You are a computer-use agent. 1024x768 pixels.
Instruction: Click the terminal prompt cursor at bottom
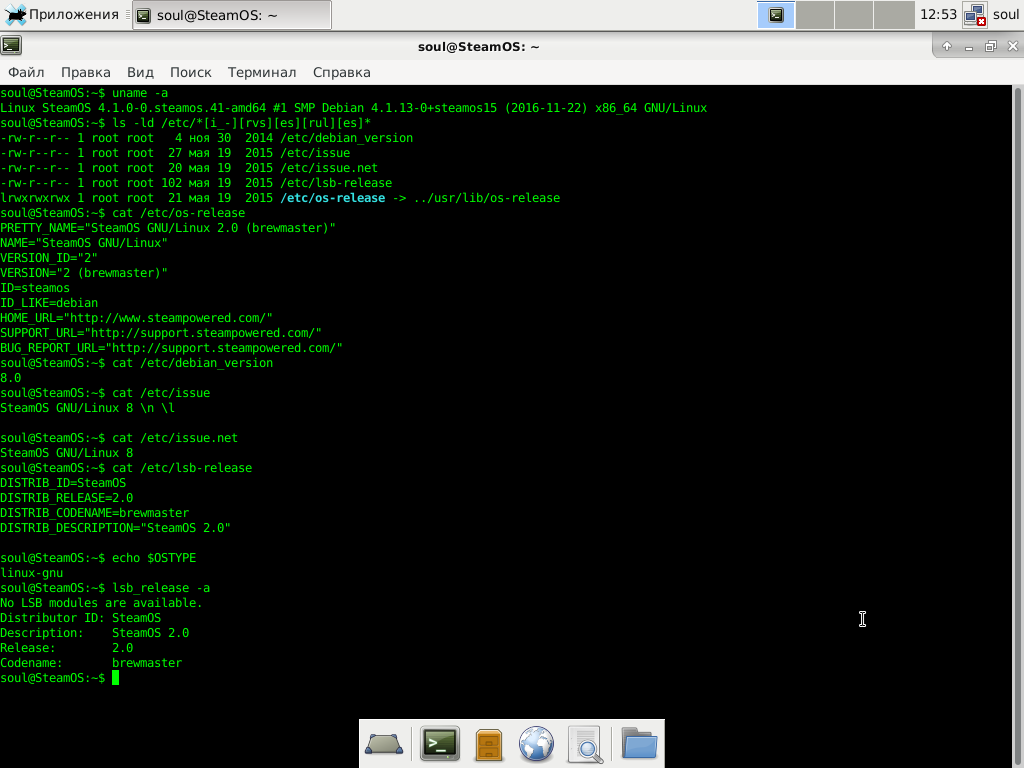click(116, 678)
